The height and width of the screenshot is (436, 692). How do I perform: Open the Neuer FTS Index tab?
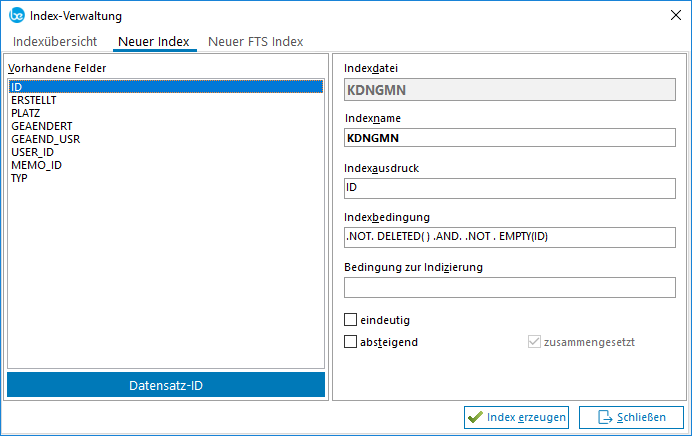(255, 41)
